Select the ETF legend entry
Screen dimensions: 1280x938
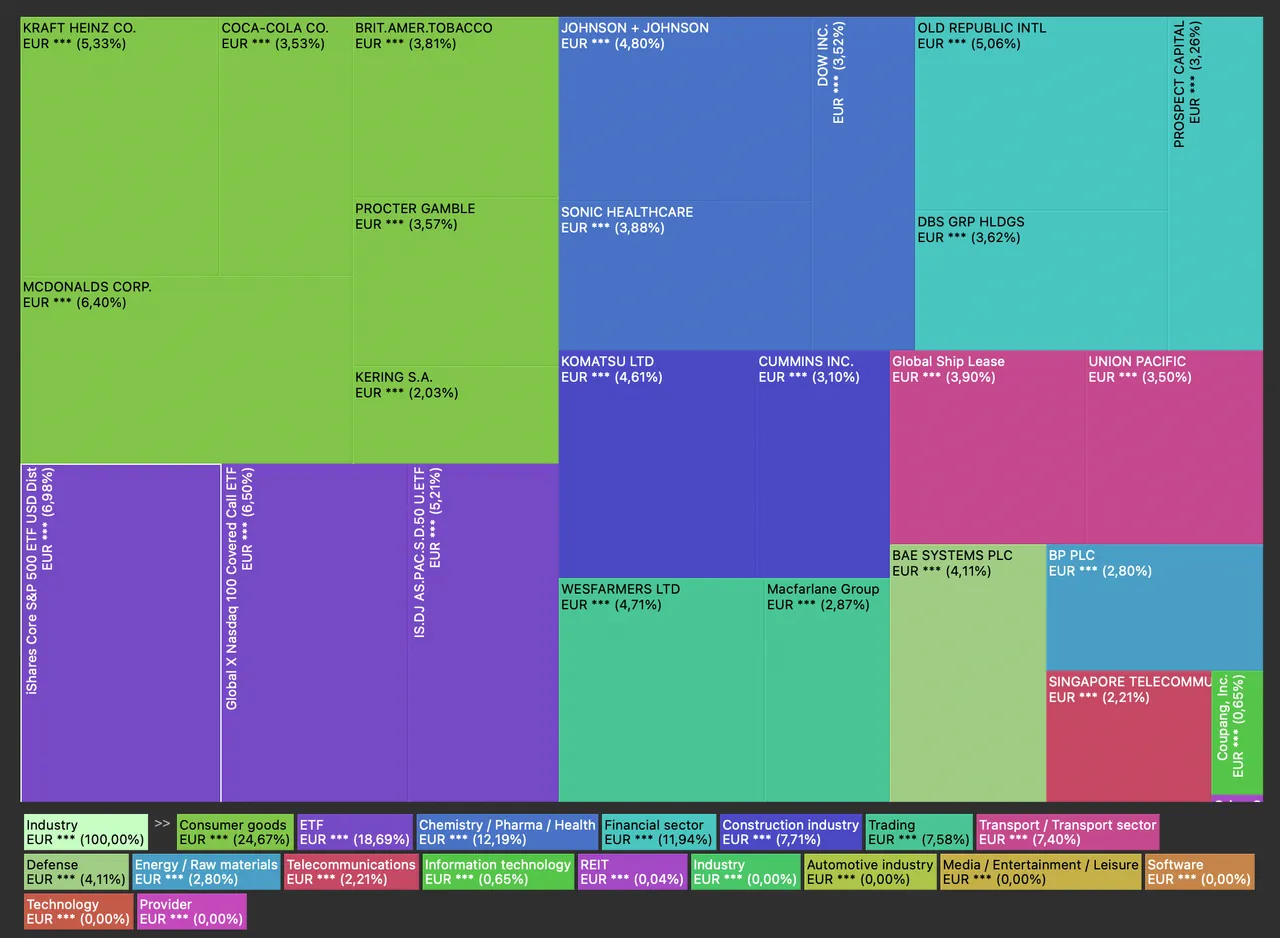click(355, 832)
